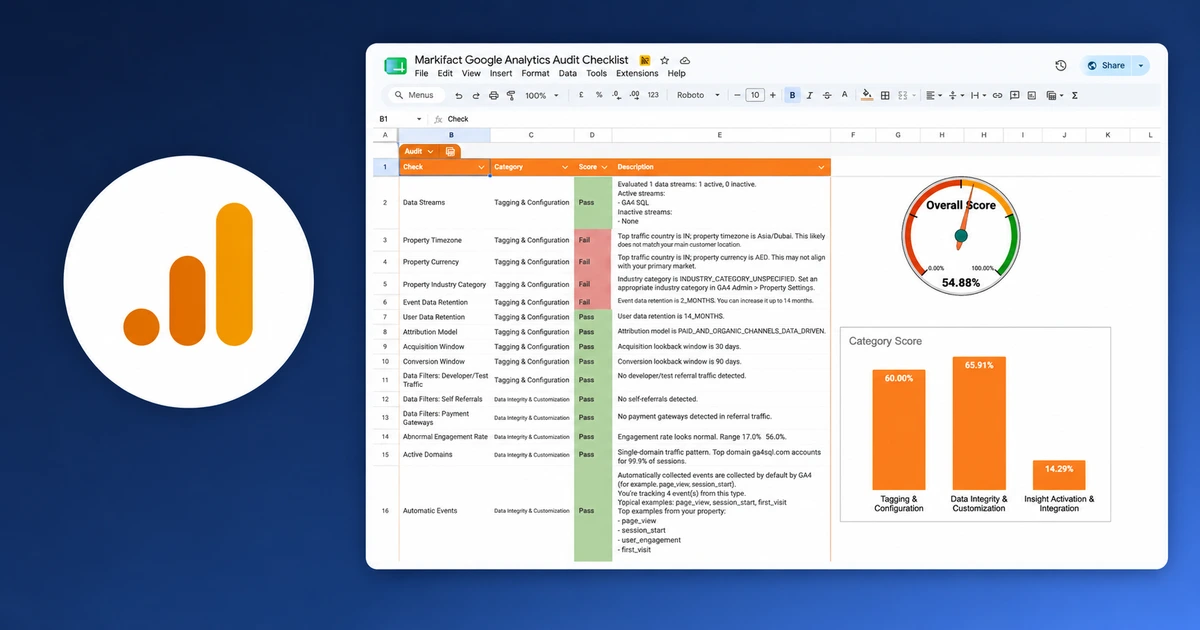The height and width of the screenshot is (630, 1200).
Task: Open the Description column filter dropdown
Action: (822, 167)
